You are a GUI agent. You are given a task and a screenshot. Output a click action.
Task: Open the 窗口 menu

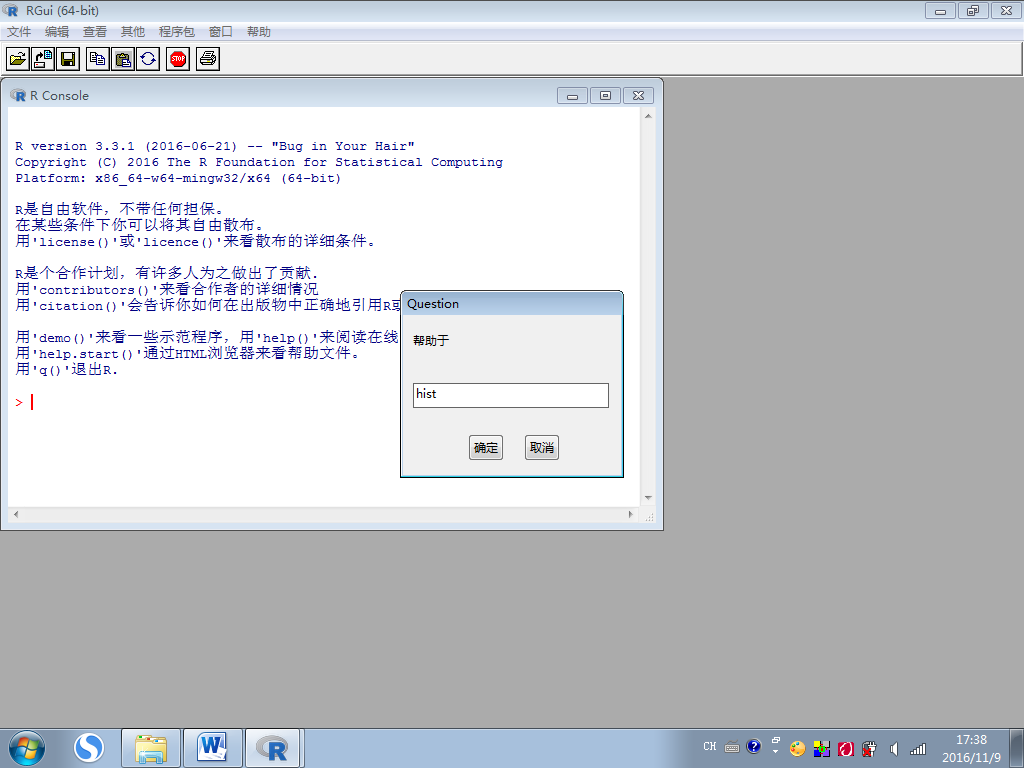tap(221, 31)
